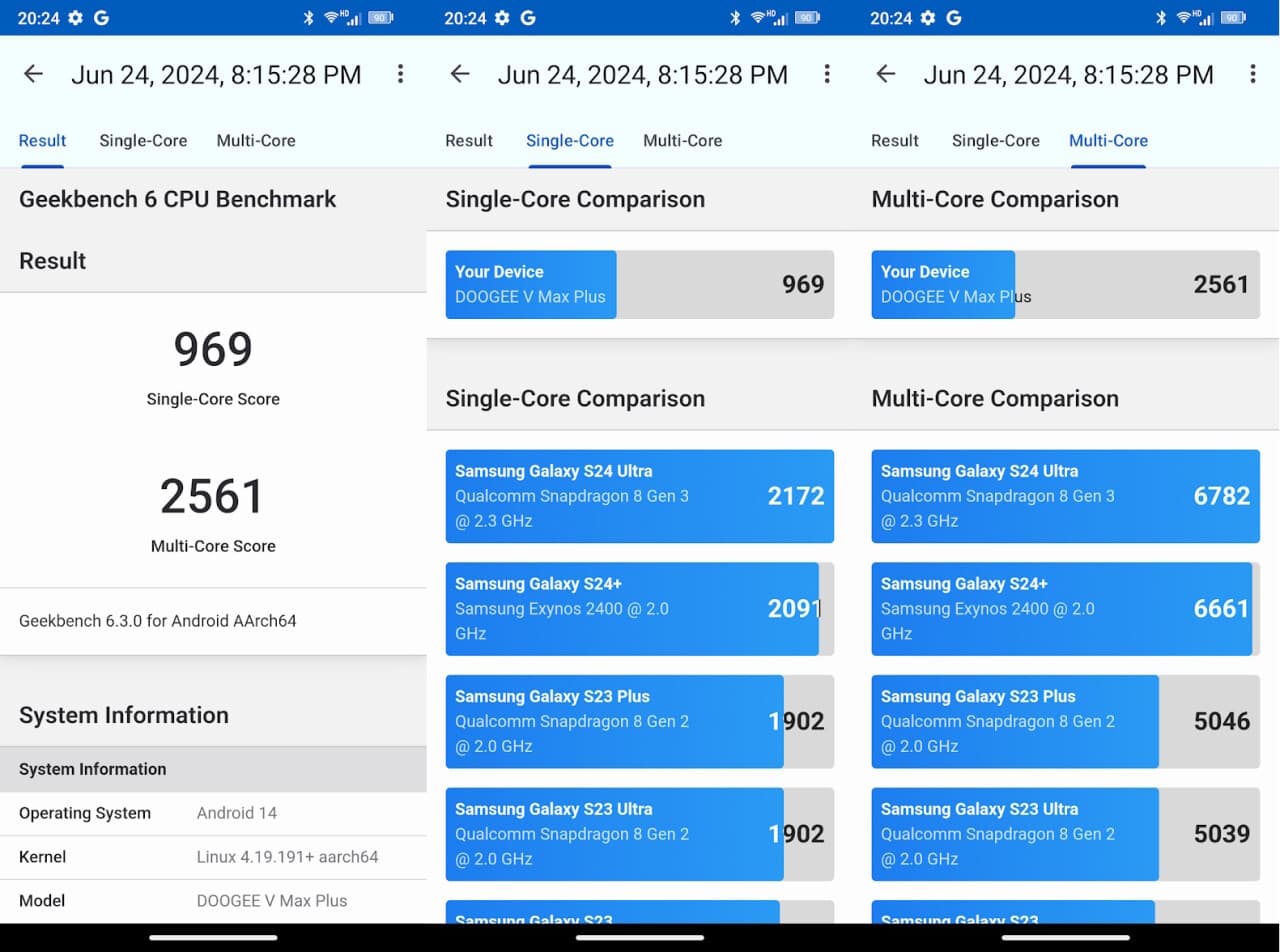Viewport: 1280px width, 952px height.
Task: Switch to the Multi-Core tab from the Result screen
Action: point(256,141)
